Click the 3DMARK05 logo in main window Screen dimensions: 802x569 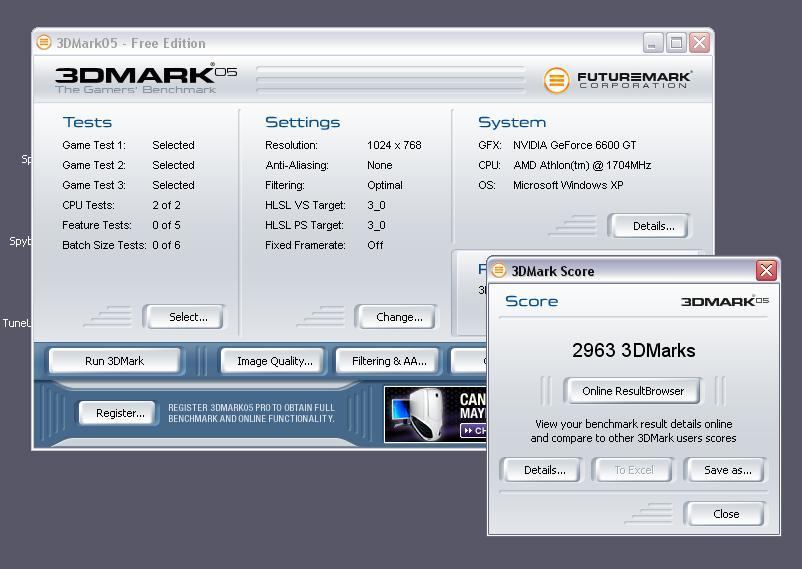146,79
